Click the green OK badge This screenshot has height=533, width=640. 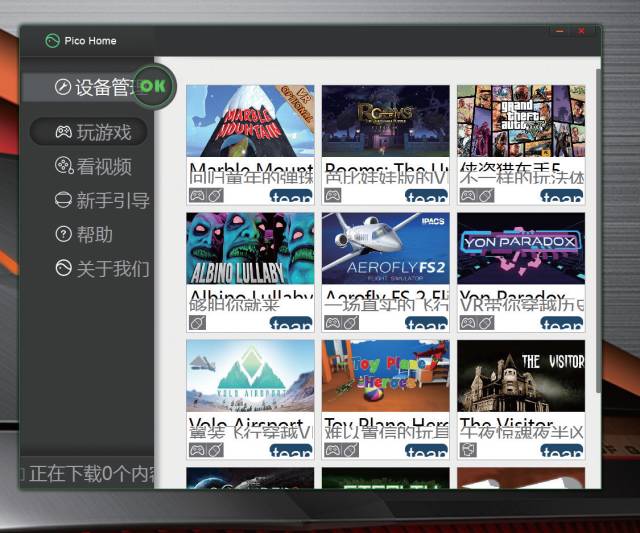click(x=154, y=87)
